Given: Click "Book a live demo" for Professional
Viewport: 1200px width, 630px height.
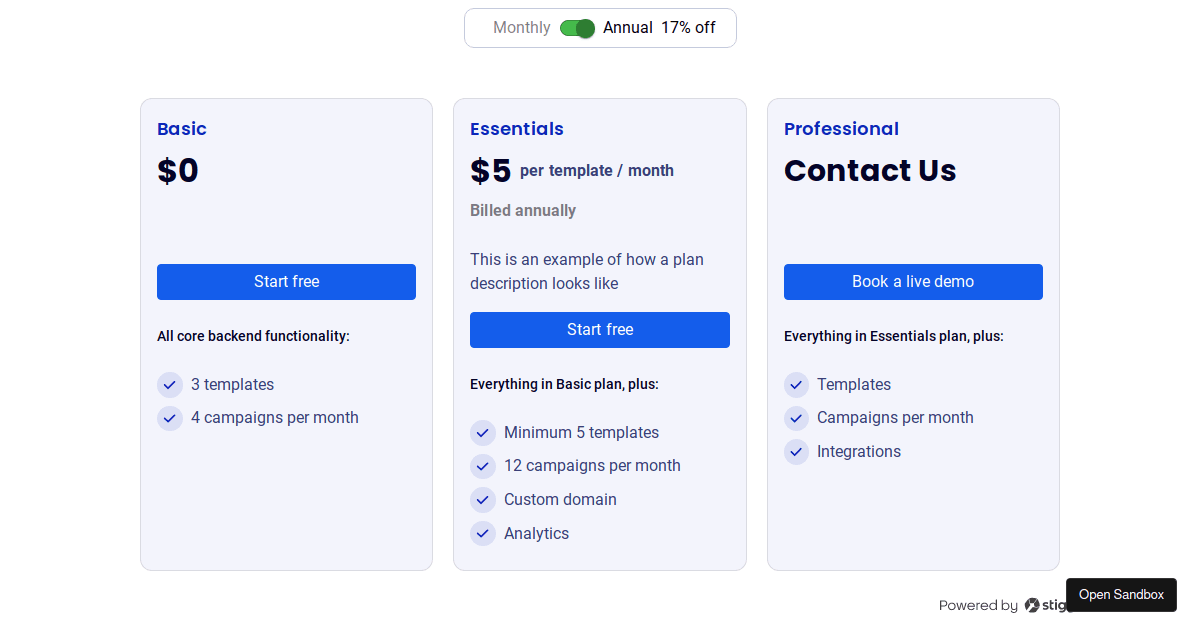Looking at the screenshot, I should (912, 281).
